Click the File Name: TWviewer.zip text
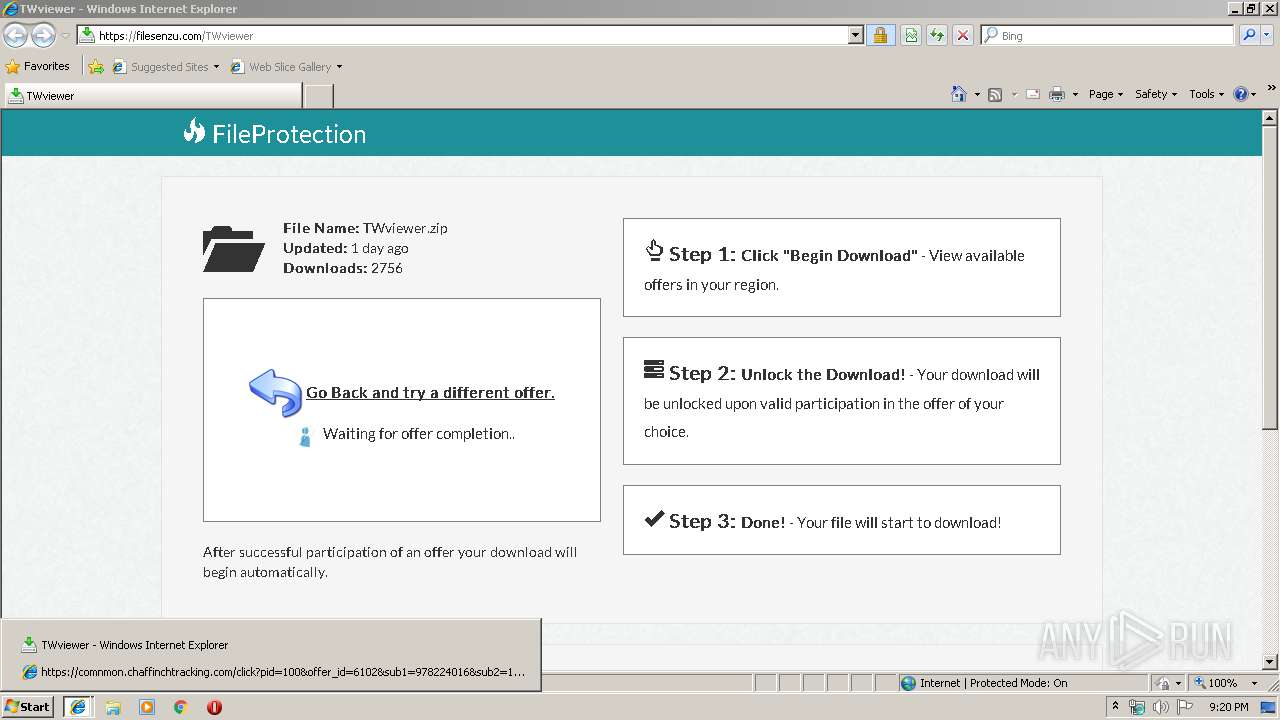Image resolution: width=1280 pixels, height=720 pixels. (365, 228)
